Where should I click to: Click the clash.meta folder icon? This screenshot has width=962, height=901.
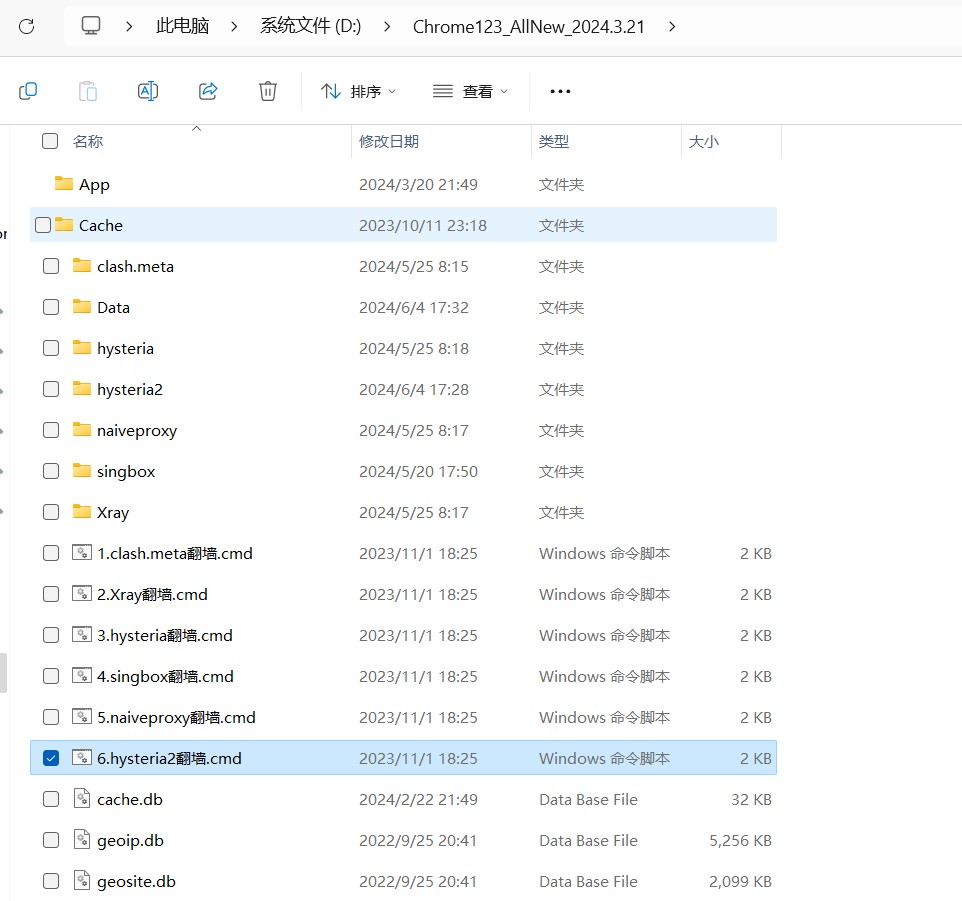coord(82,266)
